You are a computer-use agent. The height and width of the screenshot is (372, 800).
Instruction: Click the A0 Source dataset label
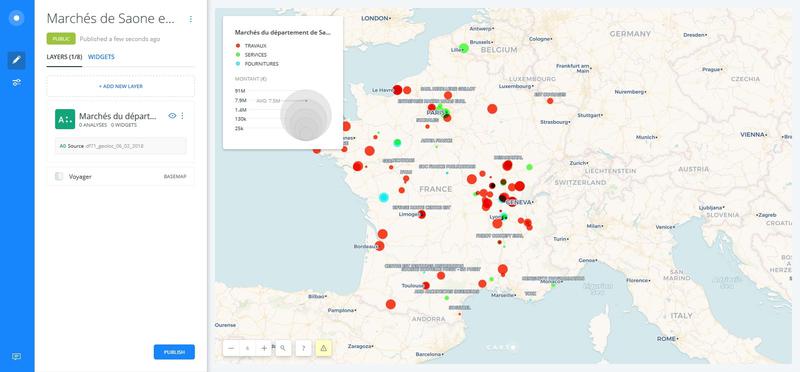102,146
